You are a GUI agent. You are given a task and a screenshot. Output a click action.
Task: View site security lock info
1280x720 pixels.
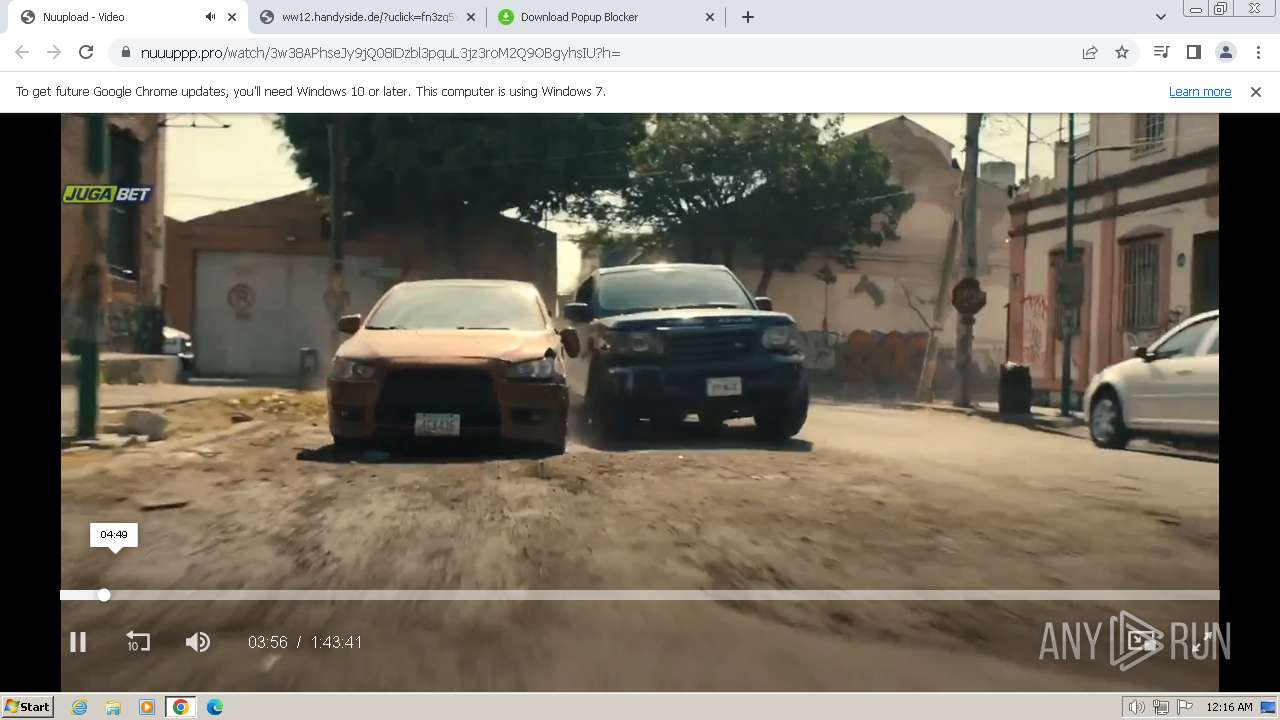[125, 52]
